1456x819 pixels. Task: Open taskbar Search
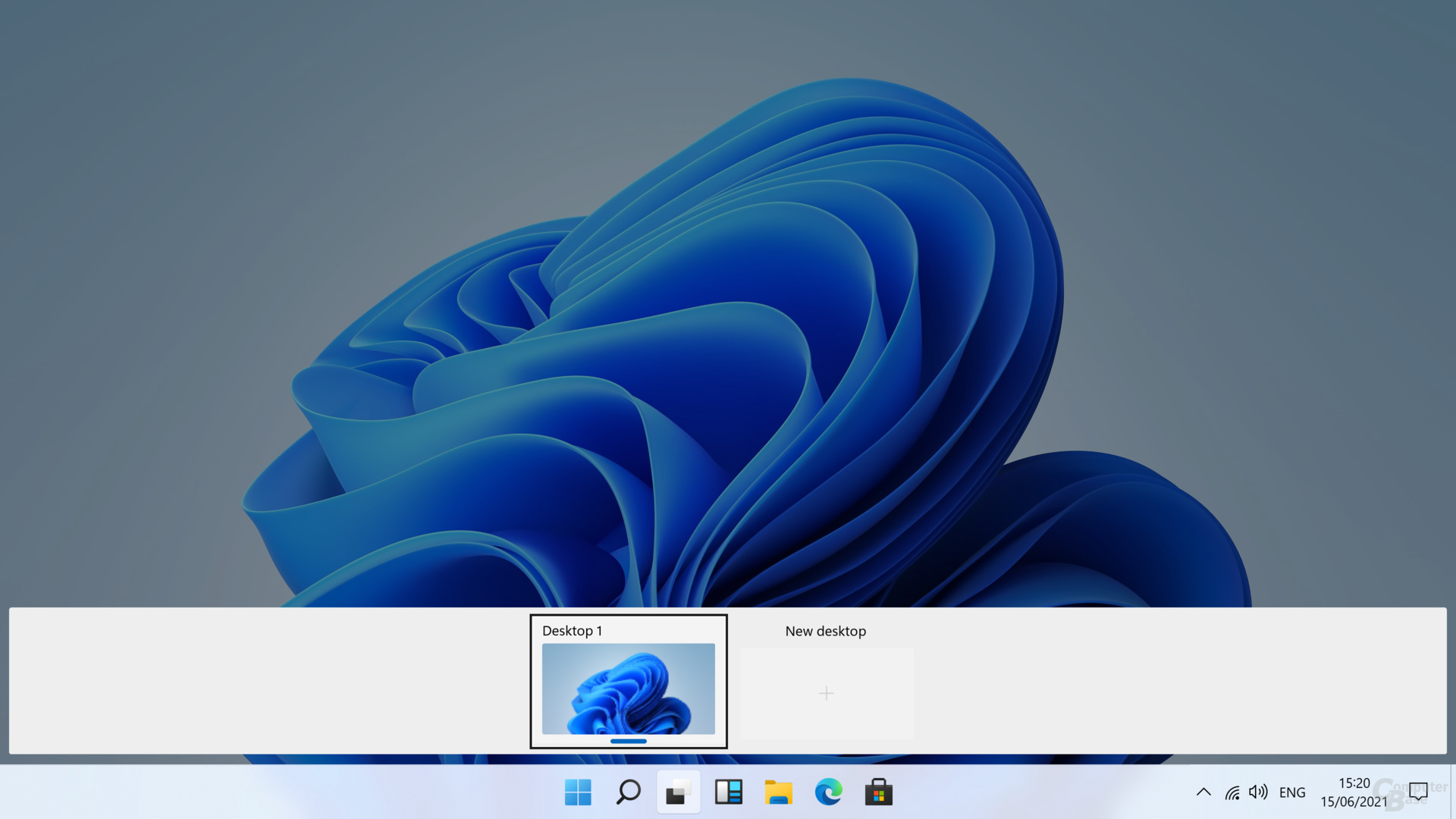[x=628, y=792]
